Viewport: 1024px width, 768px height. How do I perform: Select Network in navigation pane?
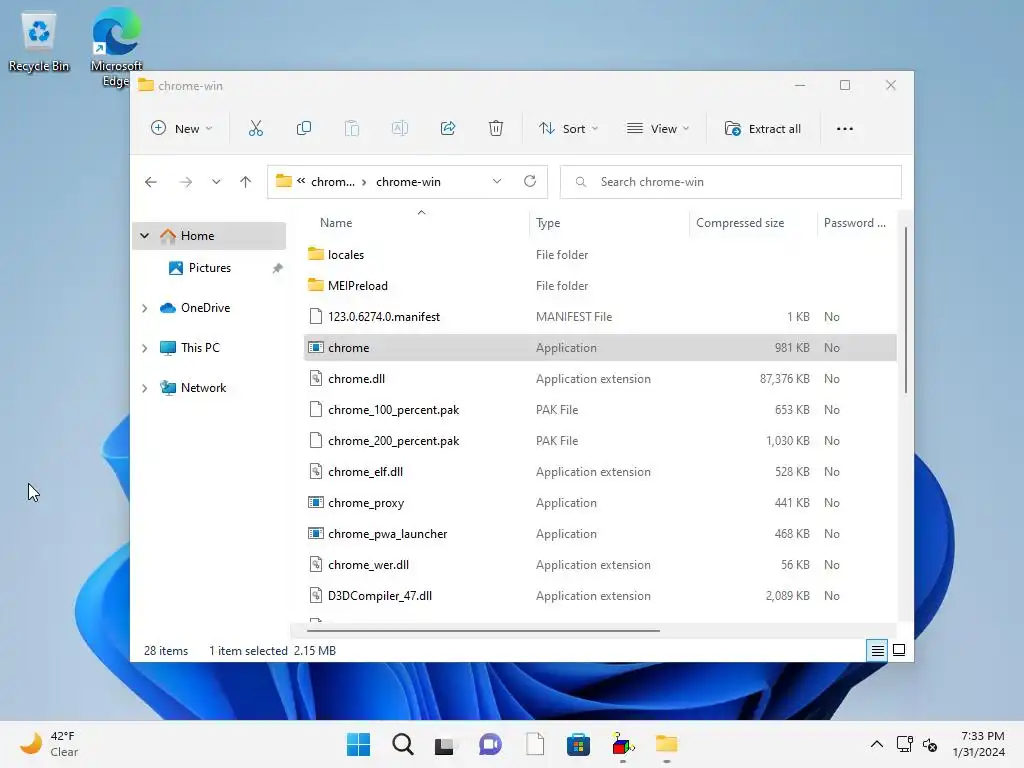coord(204,387)
